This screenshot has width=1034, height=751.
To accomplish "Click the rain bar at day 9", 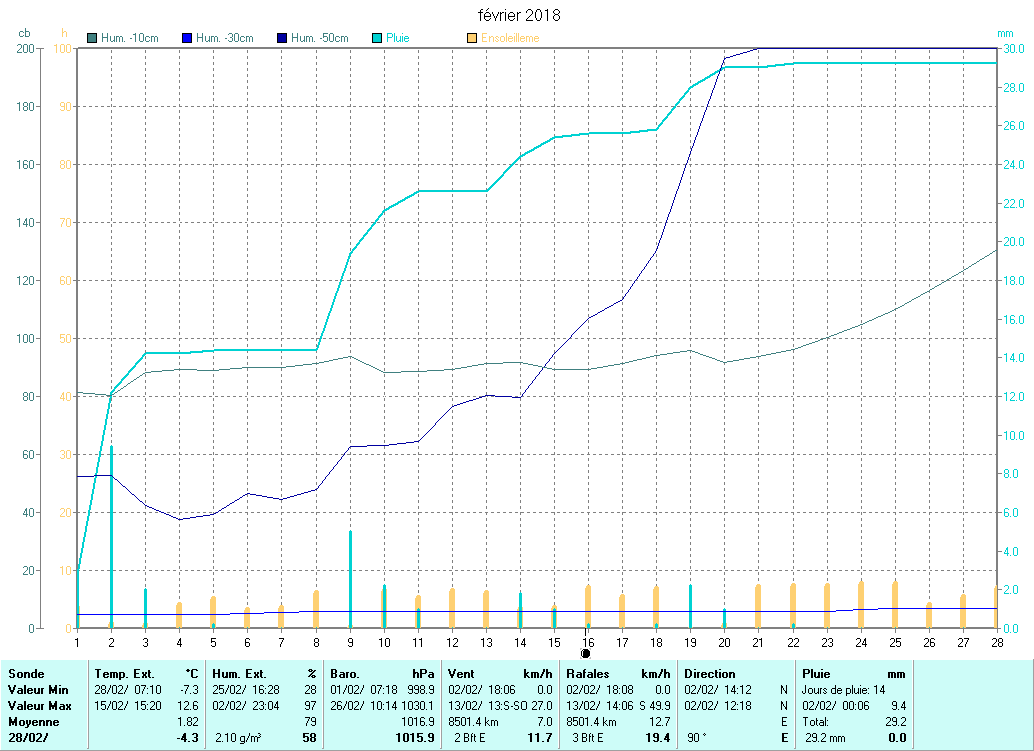I will coord(350,580).
